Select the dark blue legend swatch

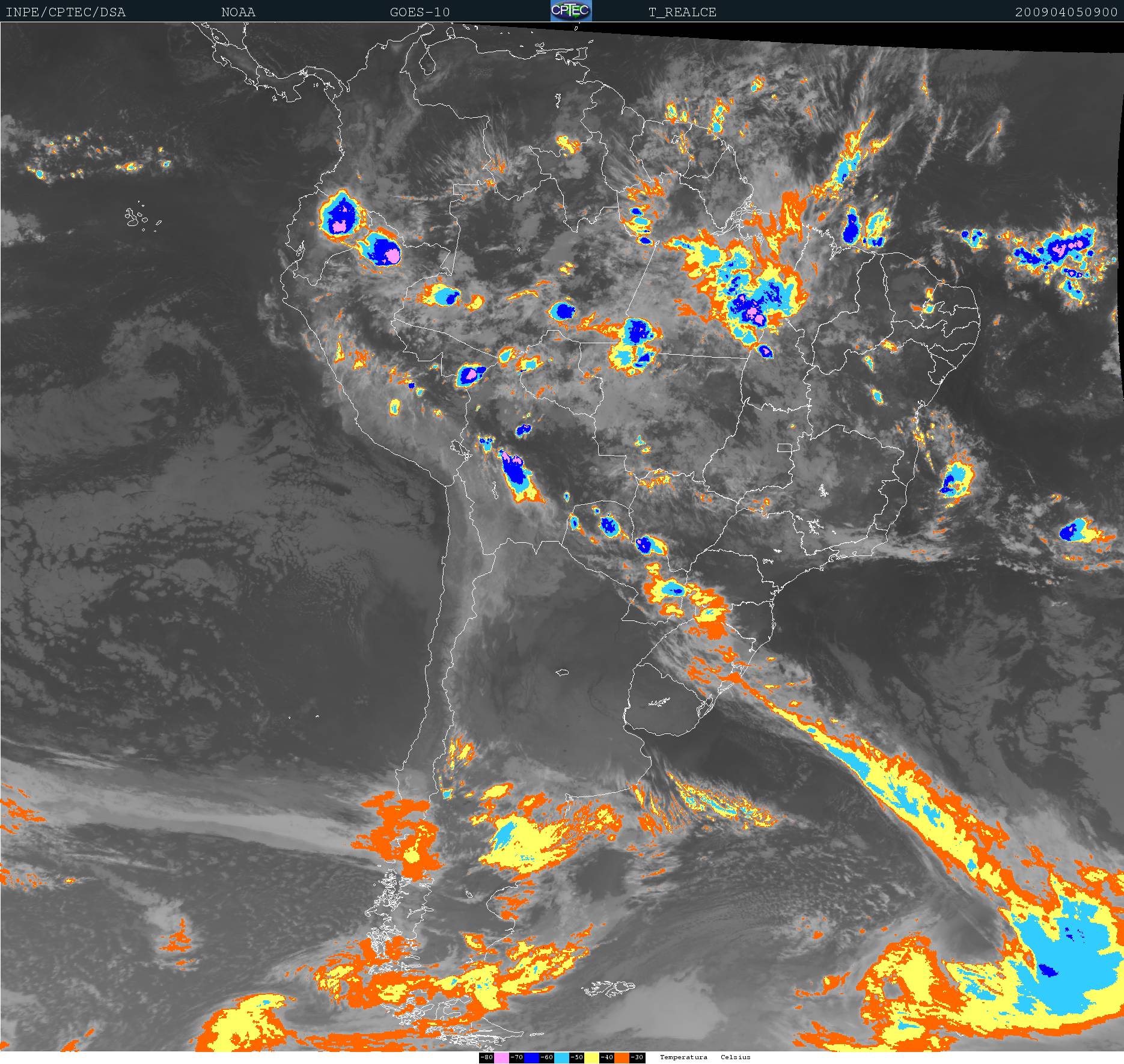click(x=531, y=1057)
